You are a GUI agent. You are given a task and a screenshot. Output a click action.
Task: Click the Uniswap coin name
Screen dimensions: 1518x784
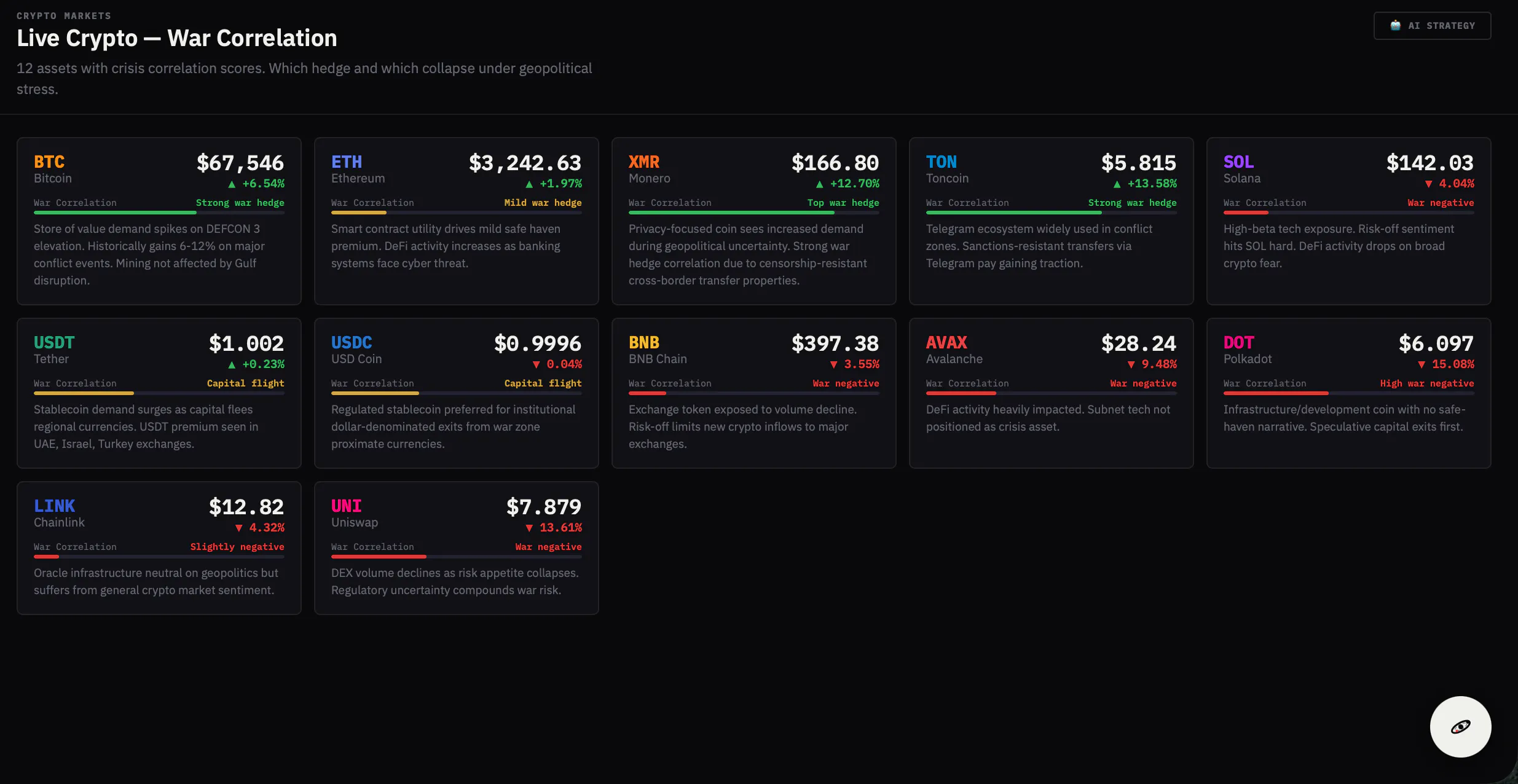click(355, 523)
